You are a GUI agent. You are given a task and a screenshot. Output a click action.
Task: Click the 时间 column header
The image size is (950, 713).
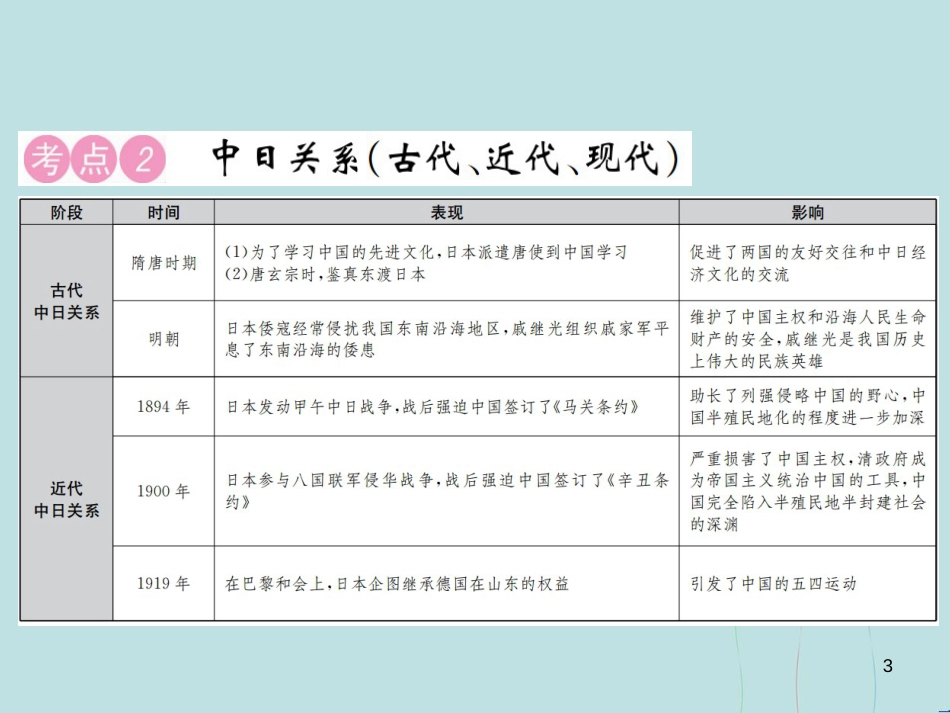click(164, 213)
